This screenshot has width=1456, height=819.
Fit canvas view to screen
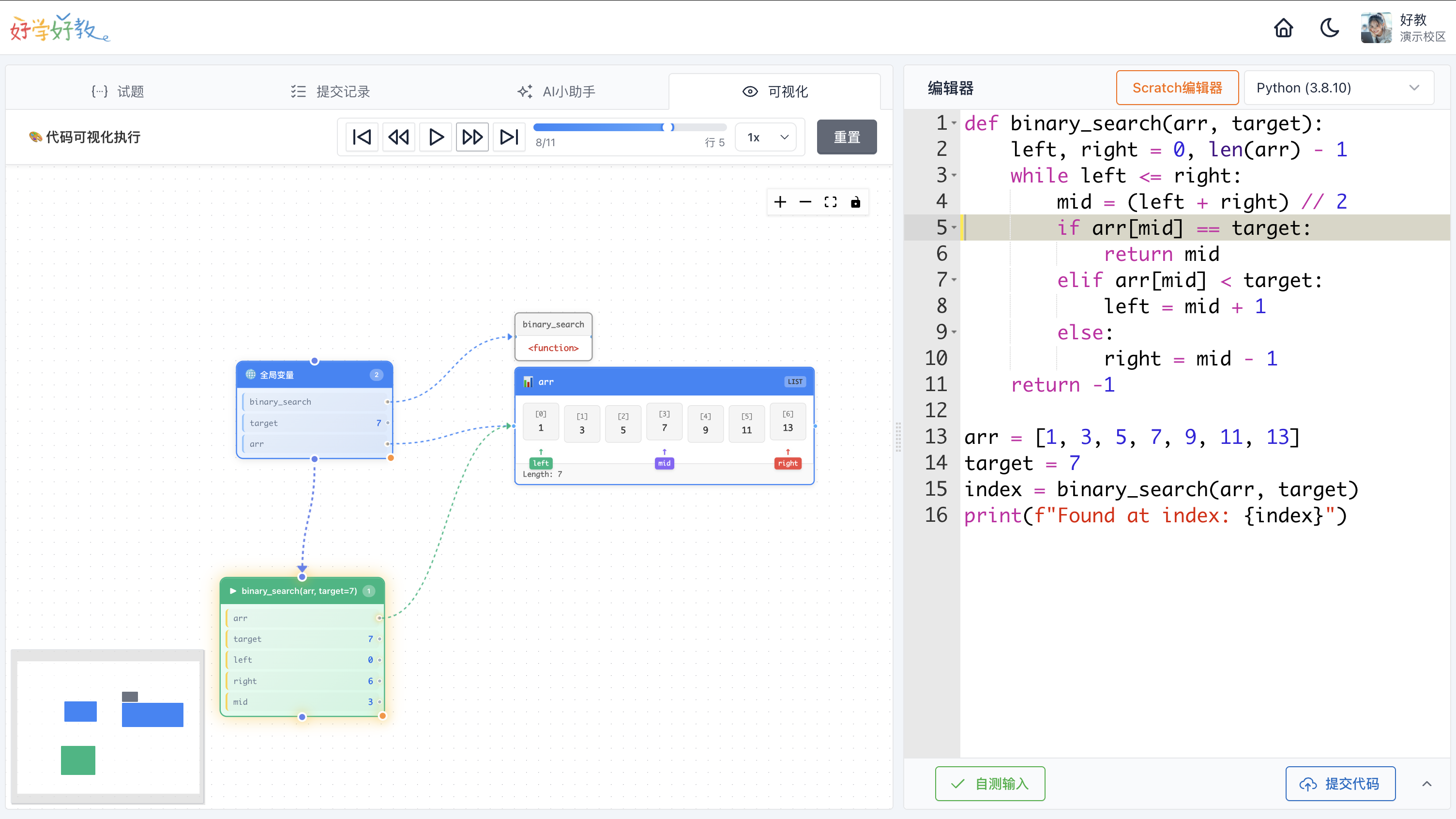coord(830,202)
